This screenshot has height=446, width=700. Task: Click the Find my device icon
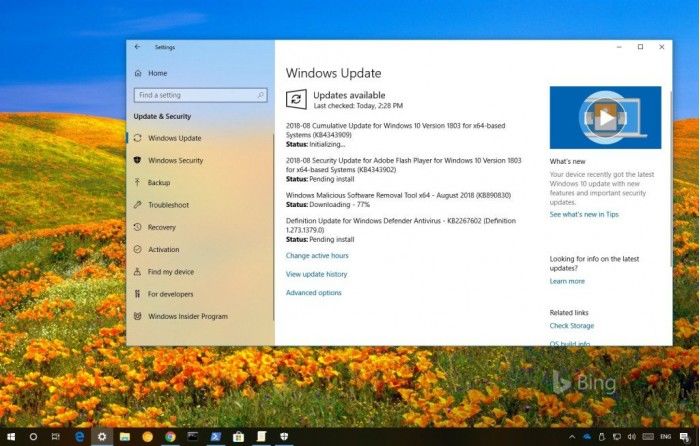pyautogui.click(x=137, y=272)
